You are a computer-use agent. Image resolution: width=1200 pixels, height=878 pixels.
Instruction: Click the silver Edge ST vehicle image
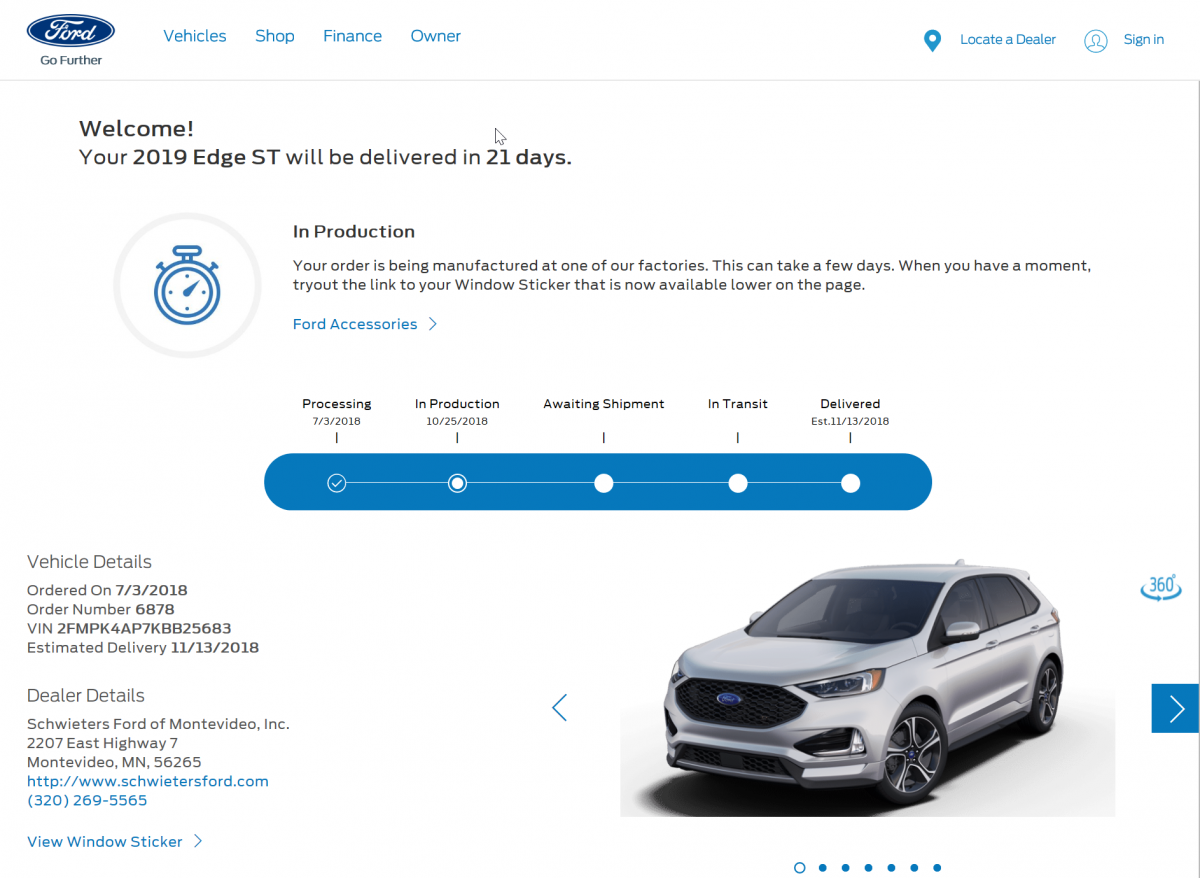click(867, 688)
